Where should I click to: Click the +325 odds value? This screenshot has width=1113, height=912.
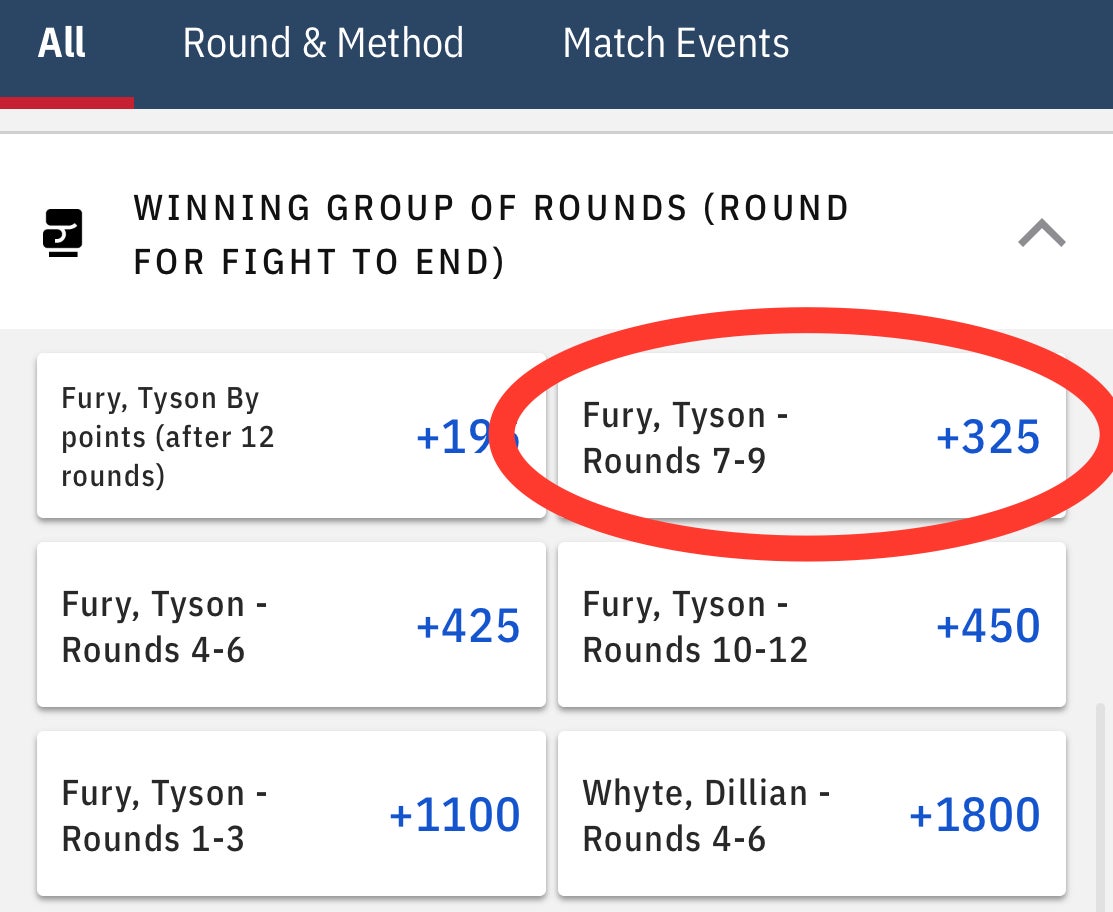(987, 438)
